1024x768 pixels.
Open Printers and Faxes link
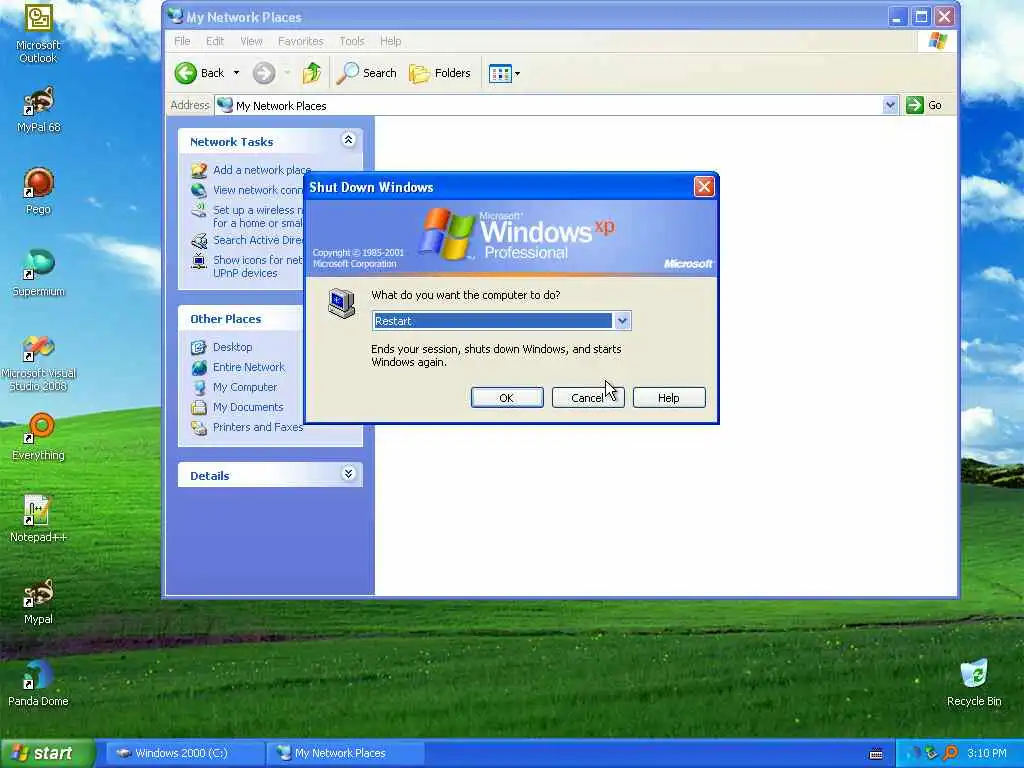coord(258,427)
